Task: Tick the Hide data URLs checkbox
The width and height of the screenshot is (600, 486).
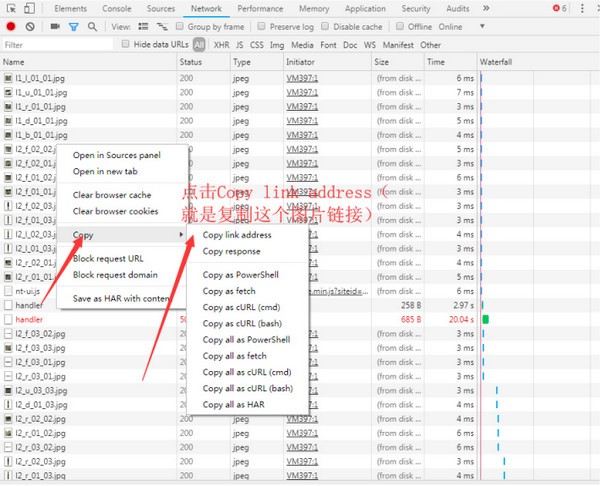Action: click(125, 45)
